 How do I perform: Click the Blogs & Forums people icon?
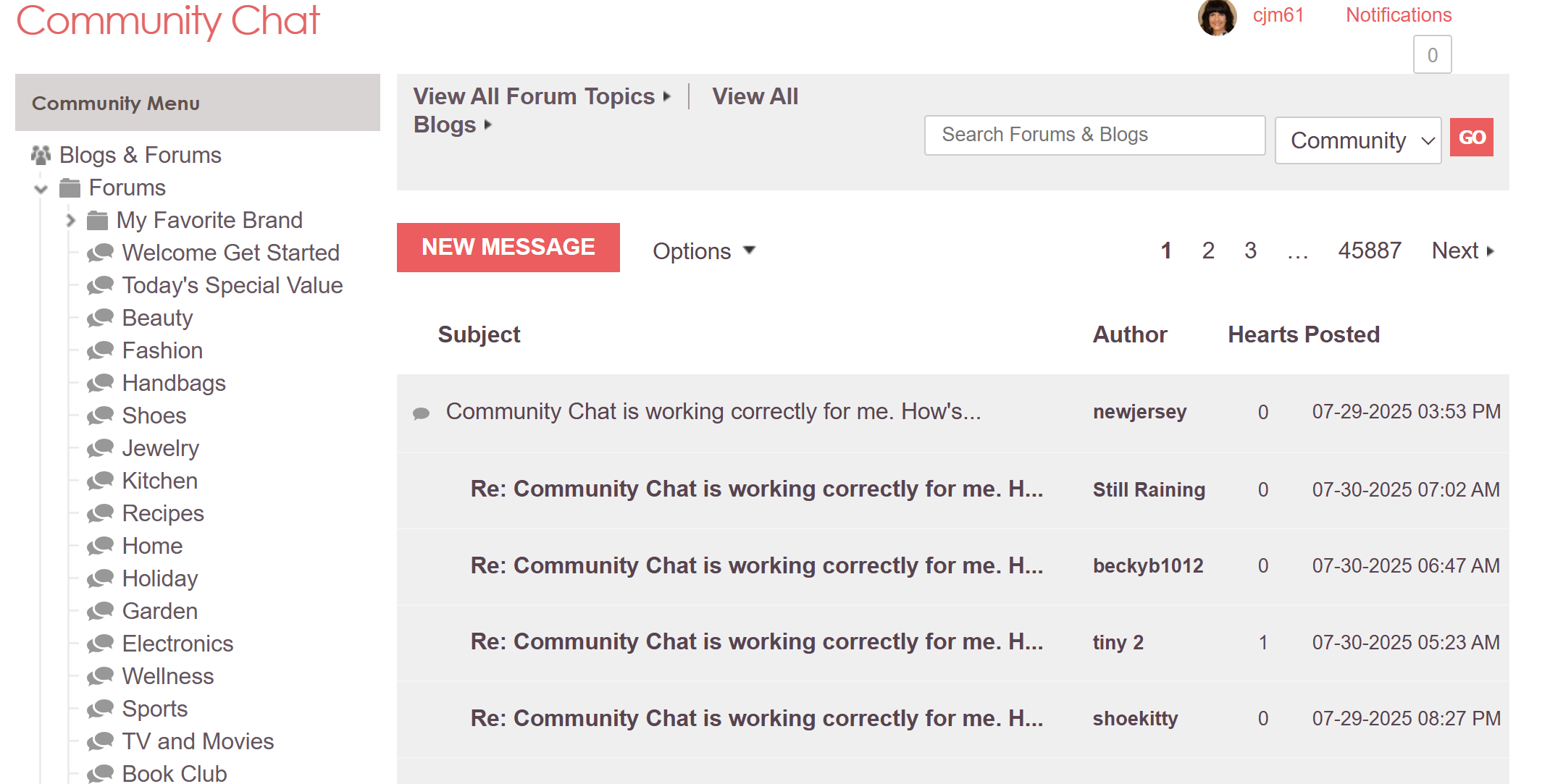point(40,154)
